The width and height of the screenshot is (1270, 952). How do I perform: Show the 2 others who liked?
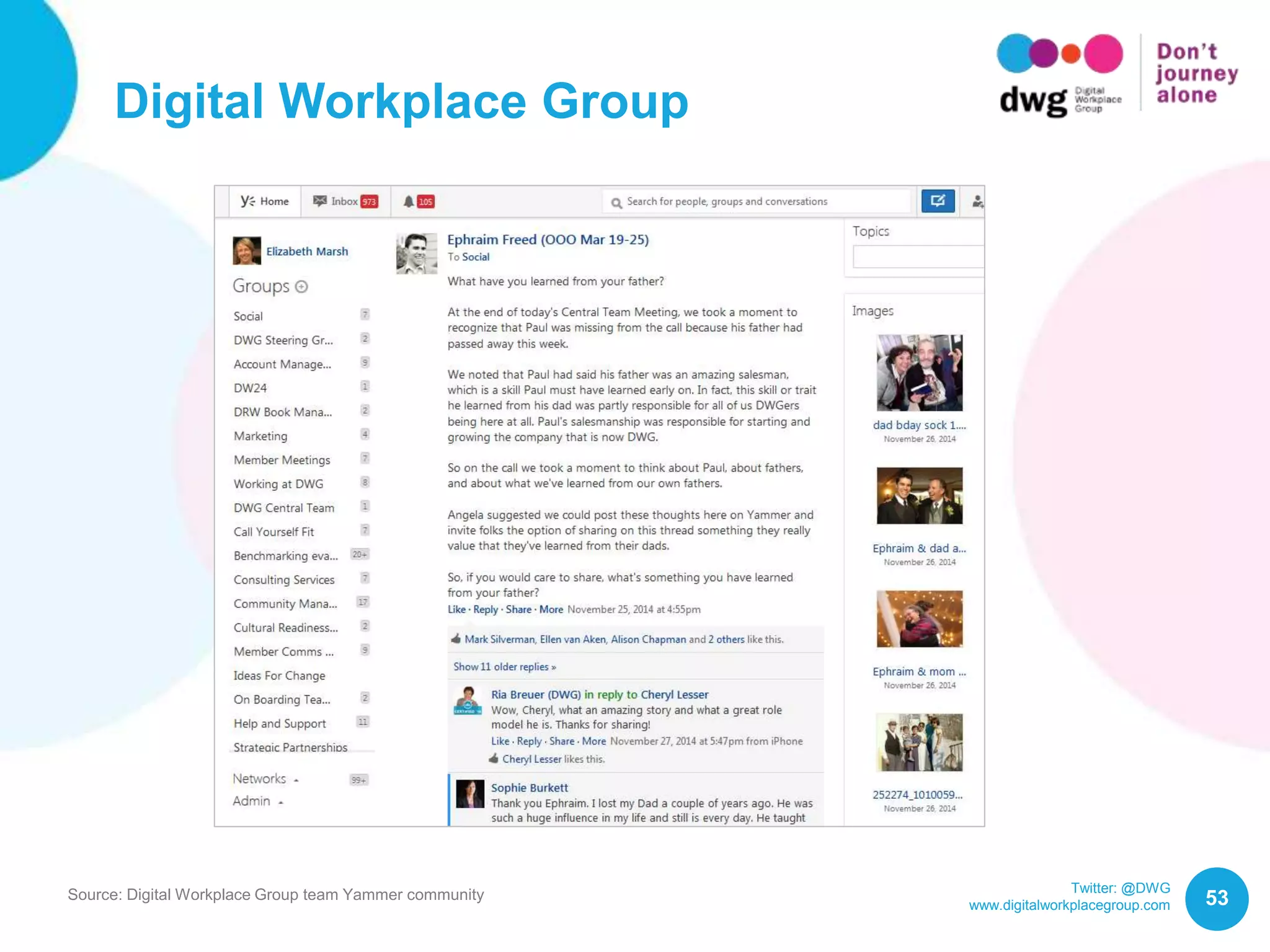point(726,639)
